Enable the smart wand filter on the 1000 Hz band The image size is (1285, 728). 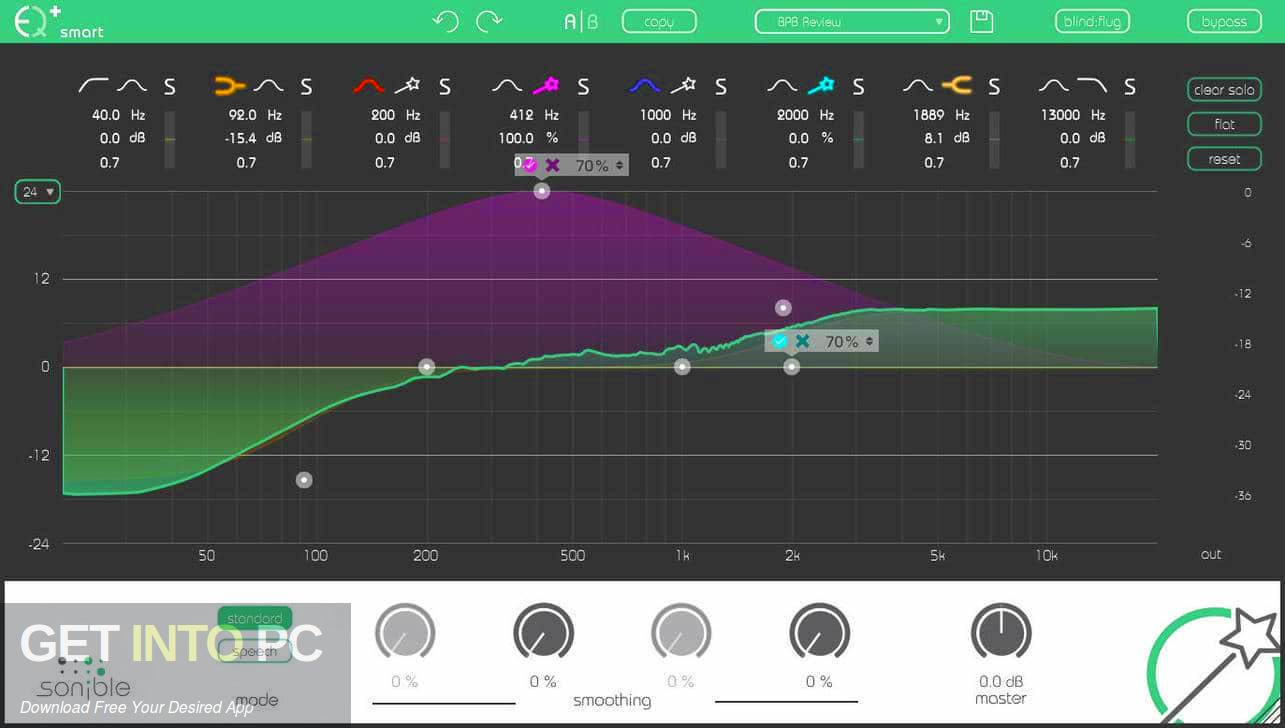[x=683, y=87]
